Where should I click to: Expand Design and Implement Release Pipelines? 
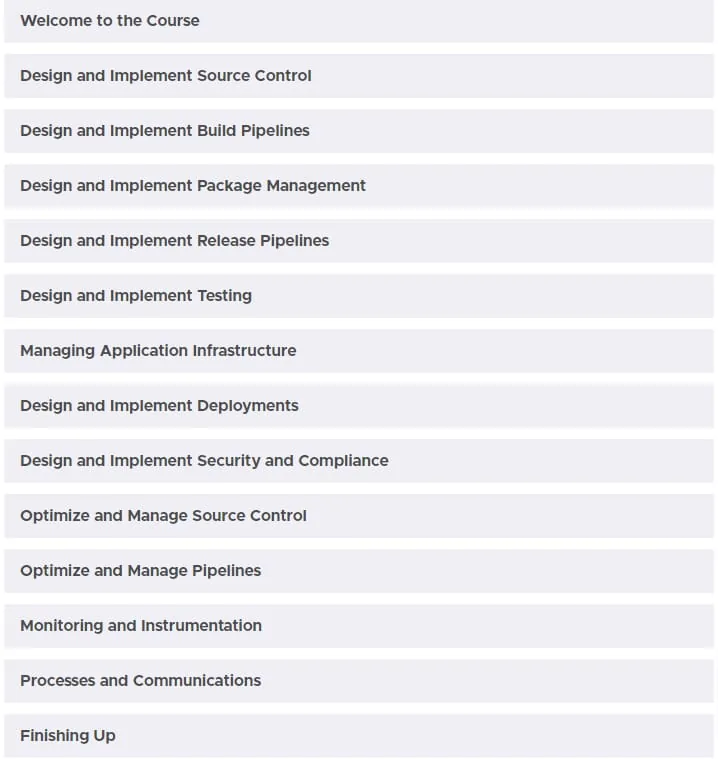coord(359,241)
